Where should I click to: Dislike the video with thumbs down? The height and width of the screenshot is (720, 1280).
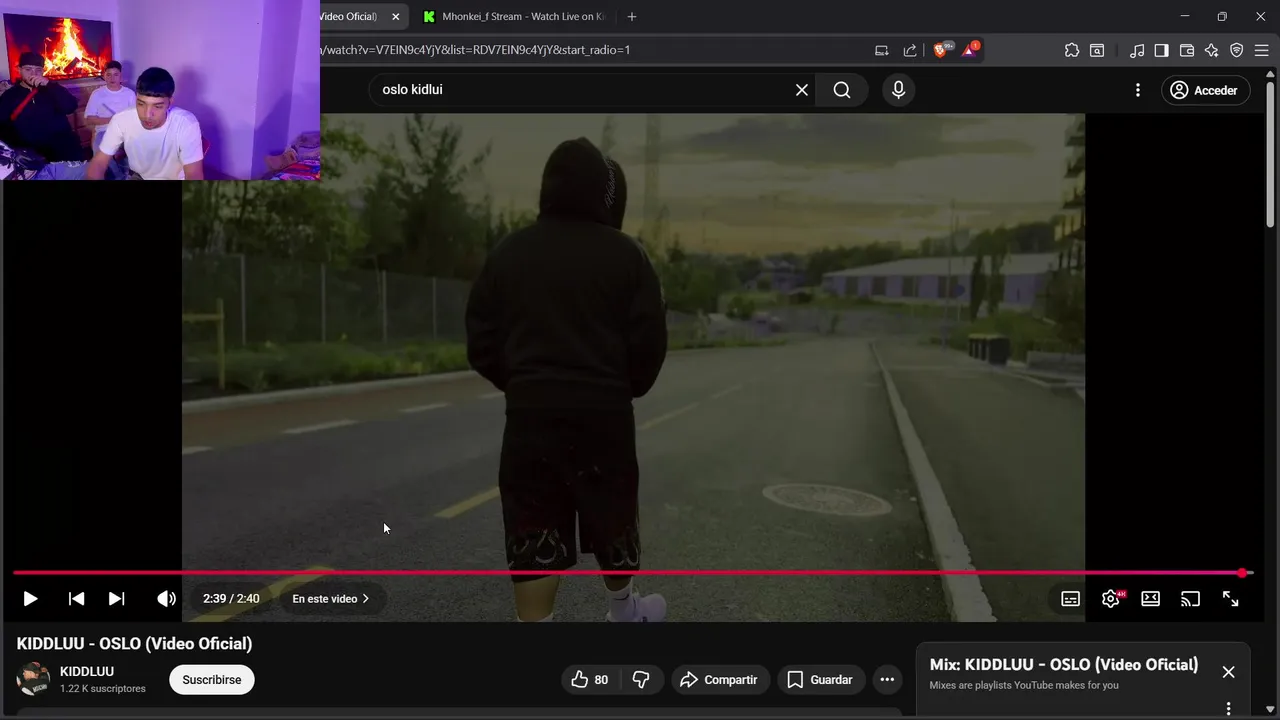coord(641,680)
